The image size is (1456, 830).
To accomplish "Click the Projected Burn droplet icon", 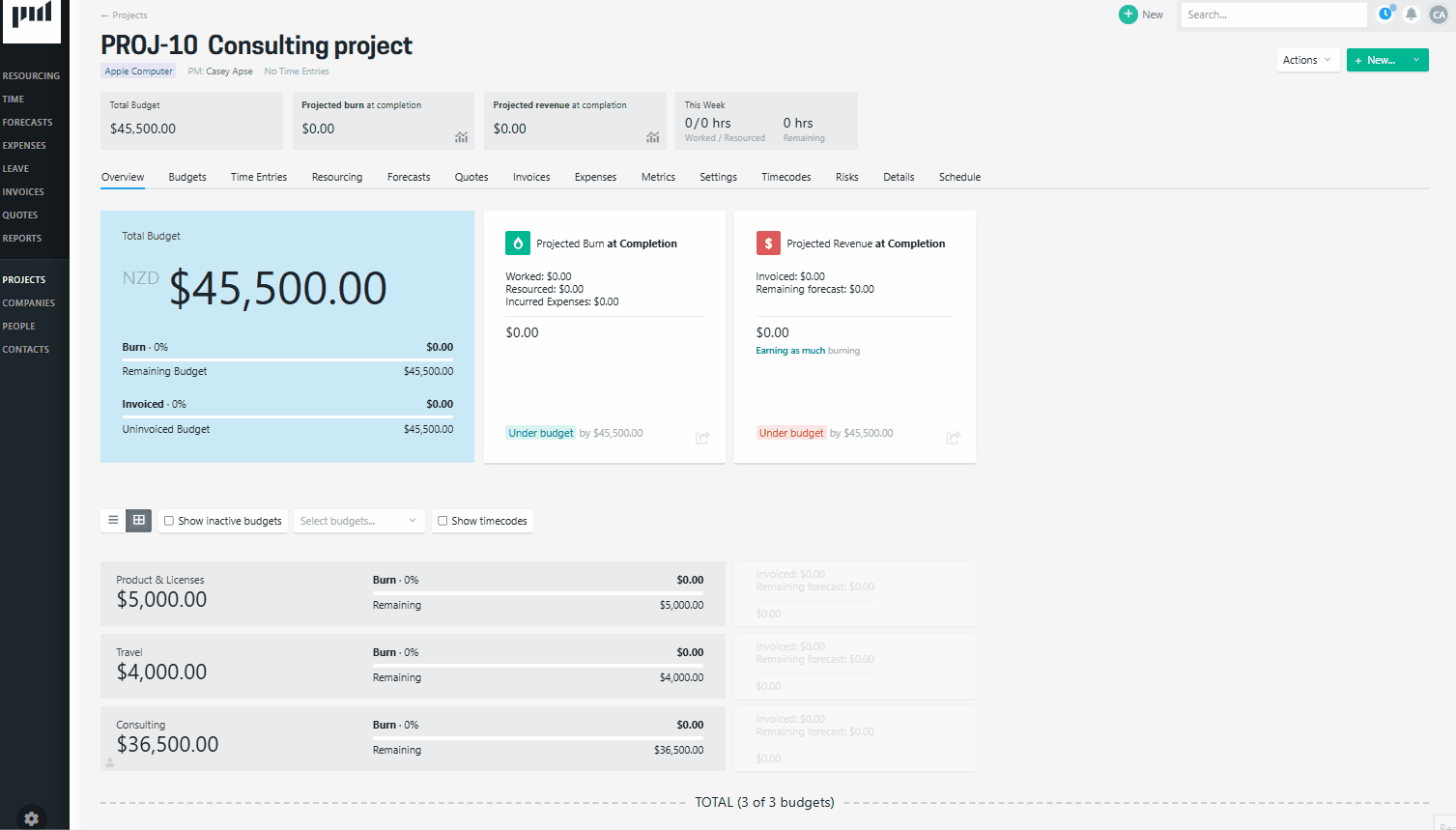I will [x=517, y=243].
